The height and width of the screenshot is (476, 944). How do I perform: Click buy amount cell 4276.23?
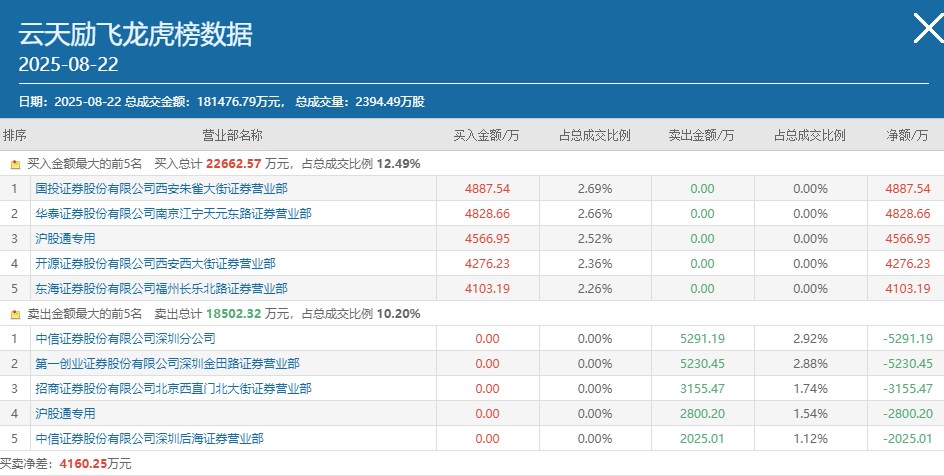click(487, 264)
